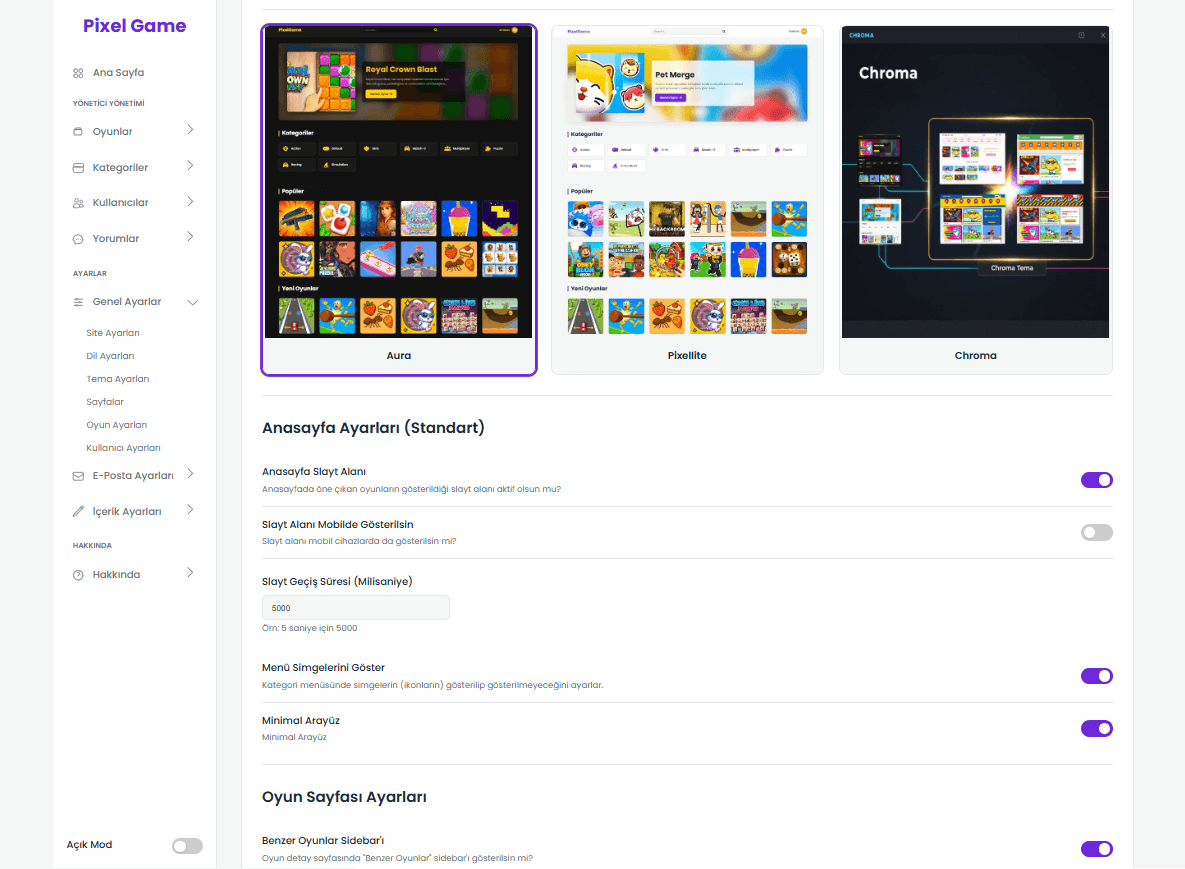Image resolution: width=1185 pixels, height=869 pixels.
Task: Click the Kullanıcılar users icon
Action: point(78,203)
